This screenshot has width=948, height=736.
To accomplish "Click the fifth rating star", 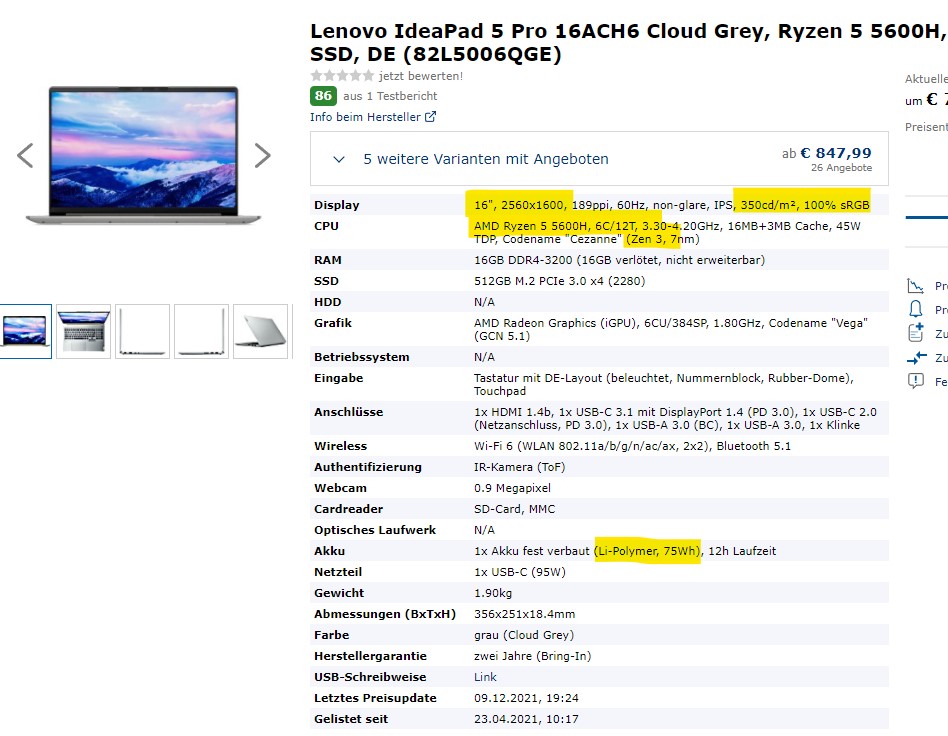I will click(368, 75).
